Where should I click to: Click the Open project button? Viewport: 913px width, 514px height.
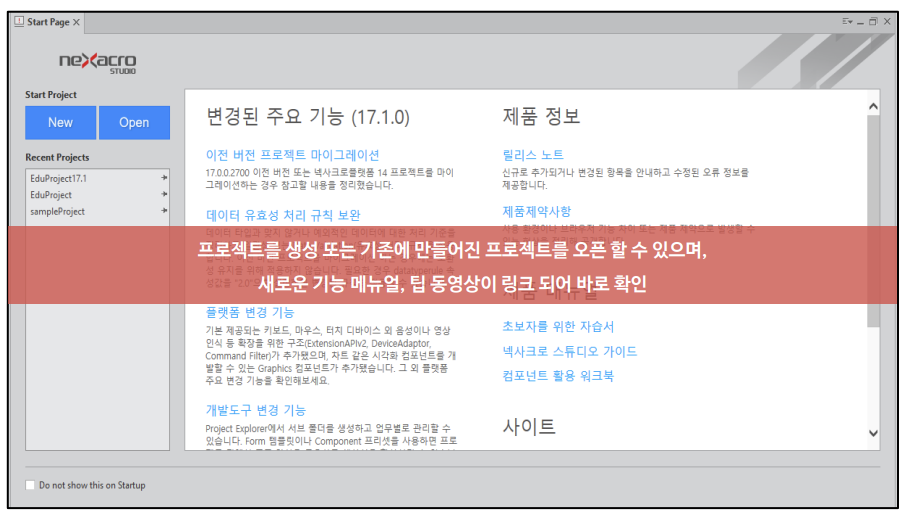135,122
